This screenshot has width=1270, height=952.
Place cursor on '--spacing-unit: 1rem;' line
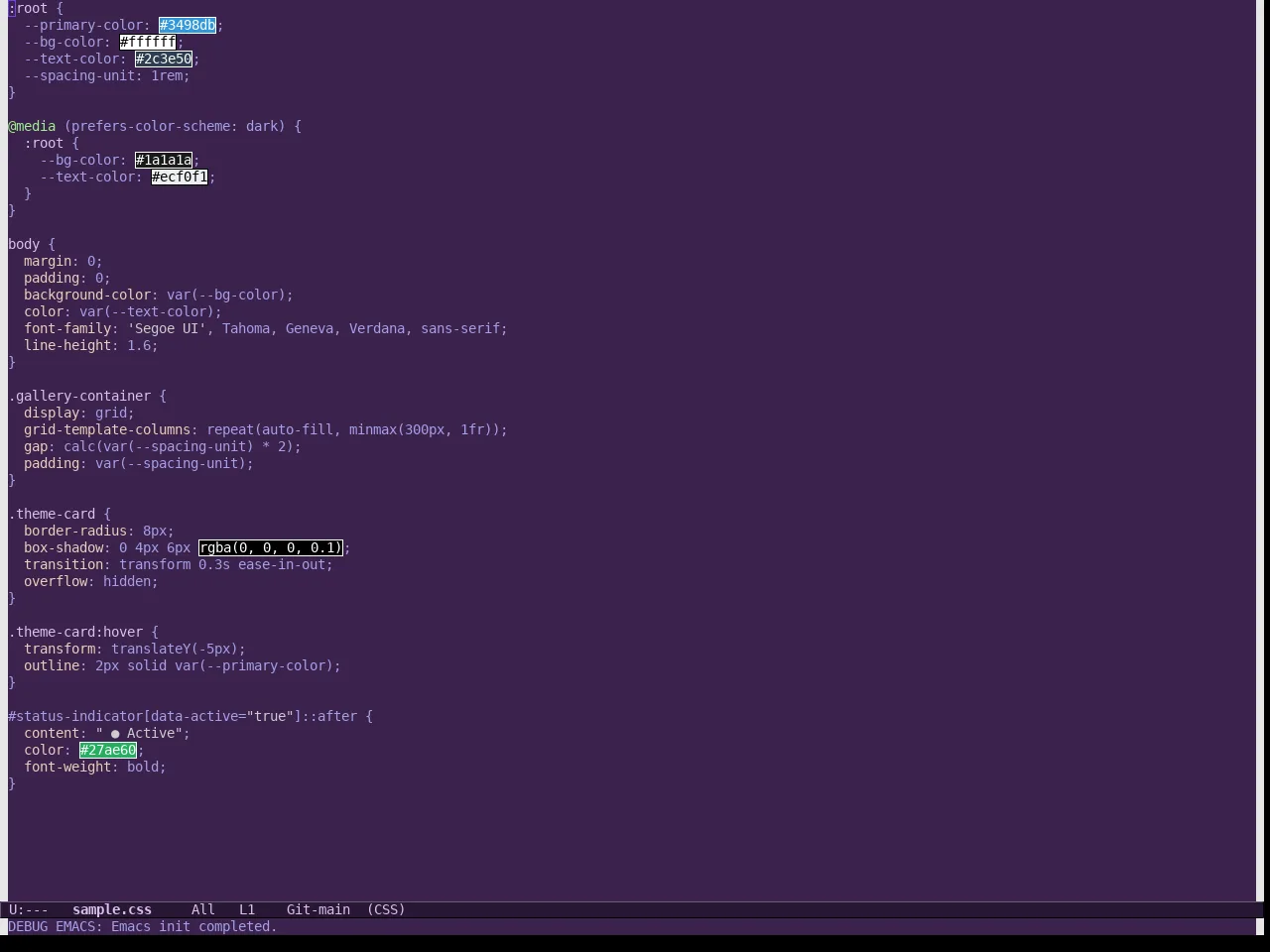pos(107,75)
